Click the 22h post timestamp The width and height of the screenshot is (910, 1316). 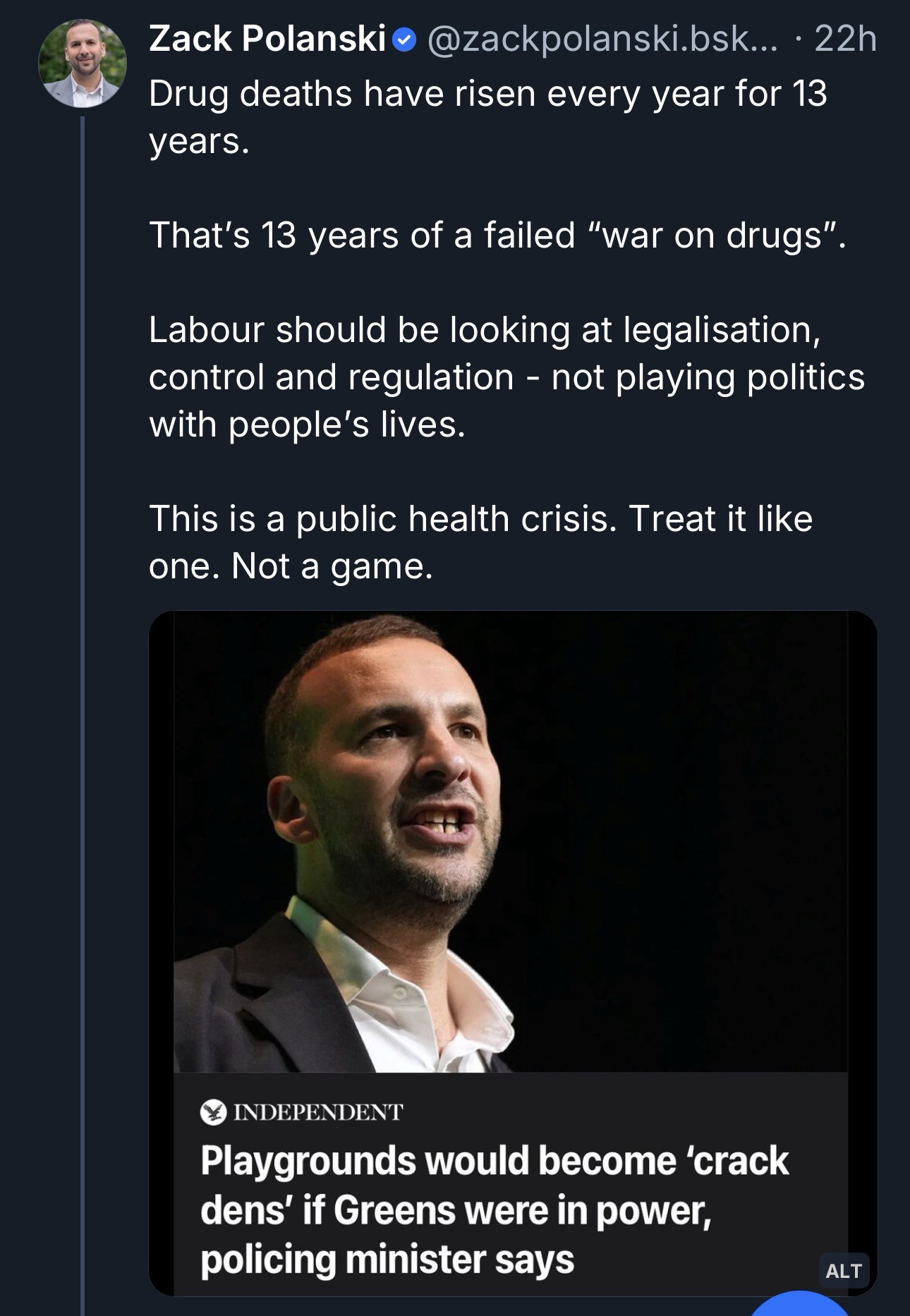(845, 39)
